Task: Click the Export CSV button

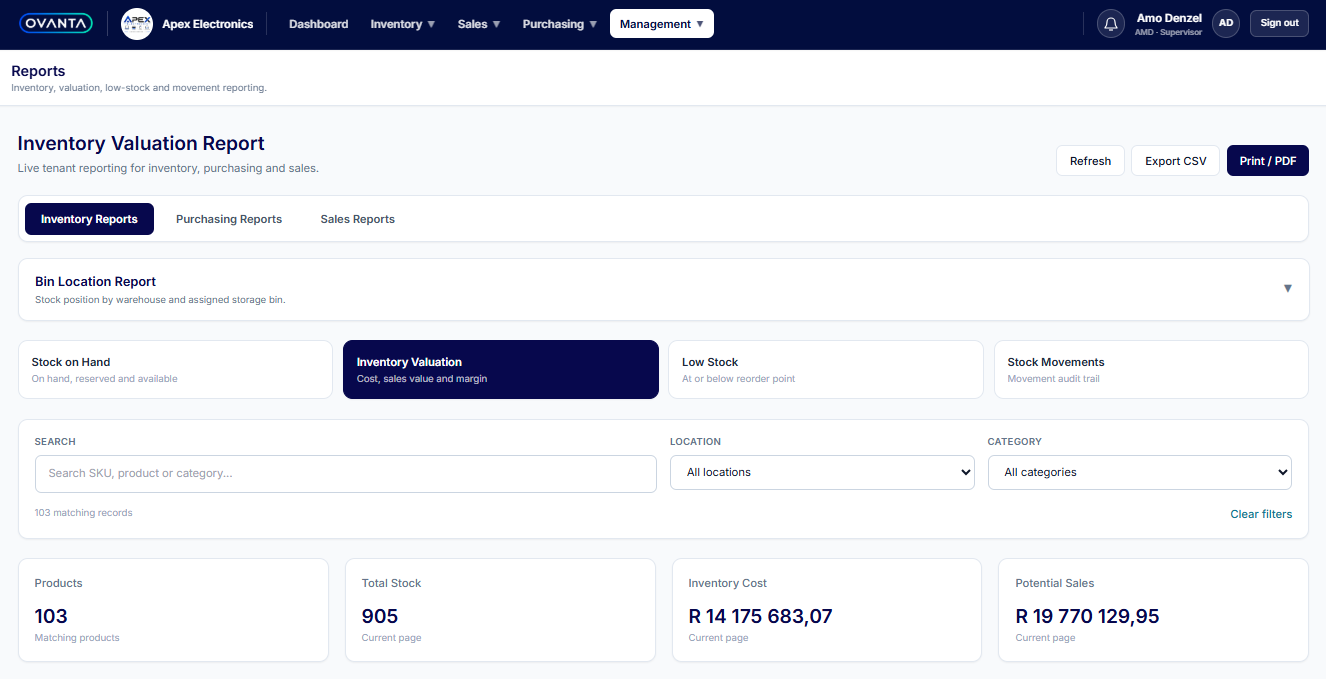Action: pos(1175,161)
